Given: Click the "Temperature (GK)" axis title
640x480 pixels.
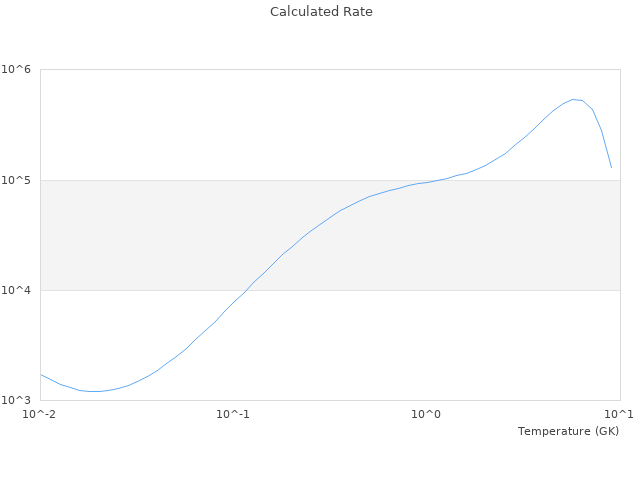Looking at the screenshot, I should 568,431.
